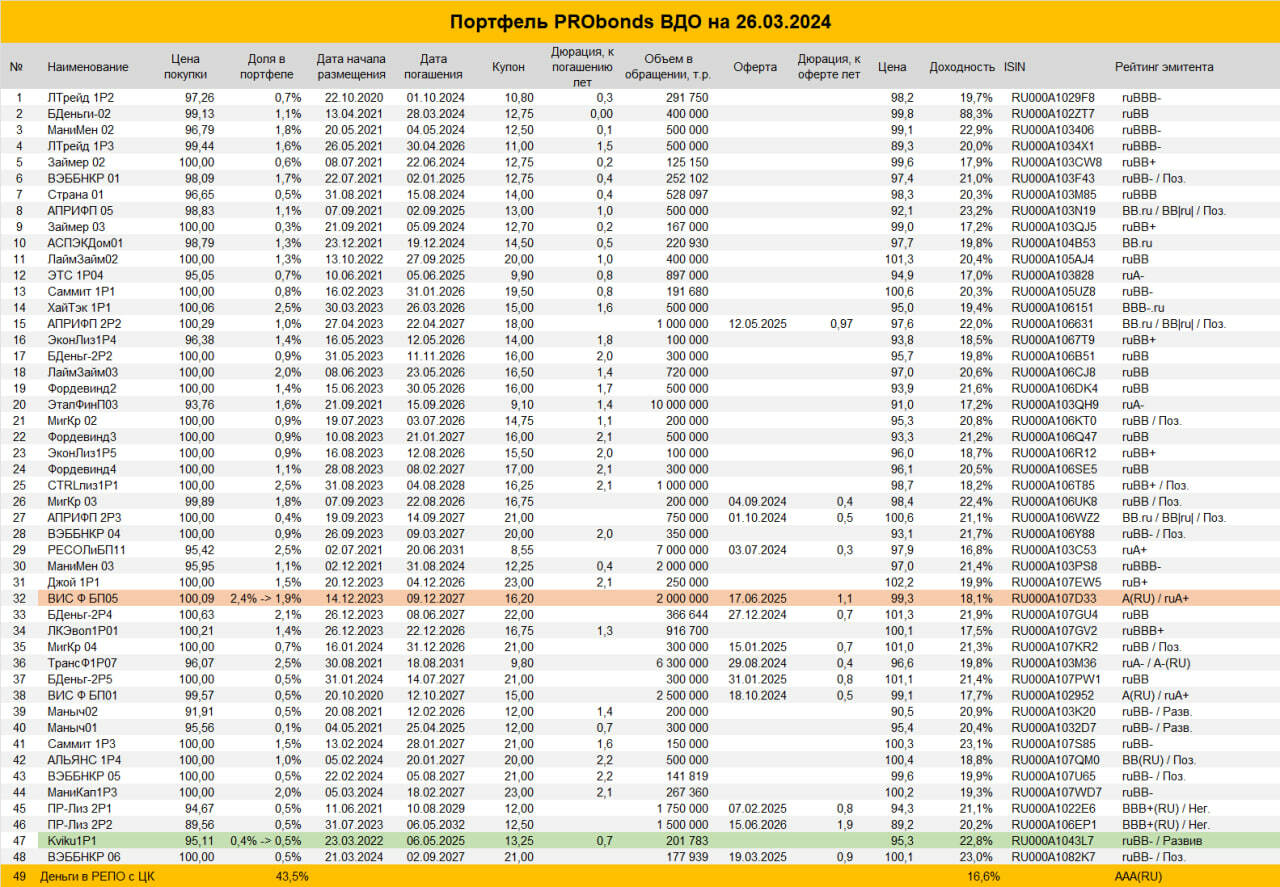Click the volume value '366 644'

[686, 614]
